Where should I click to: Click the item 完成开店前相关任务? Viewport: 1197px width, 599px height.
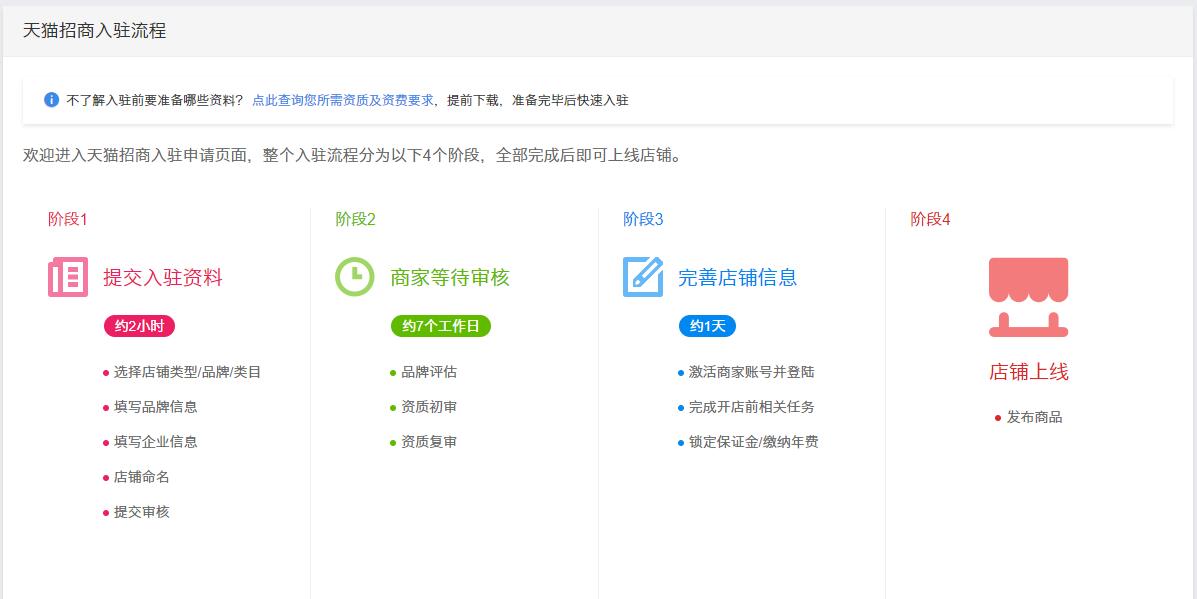point(751,407)
